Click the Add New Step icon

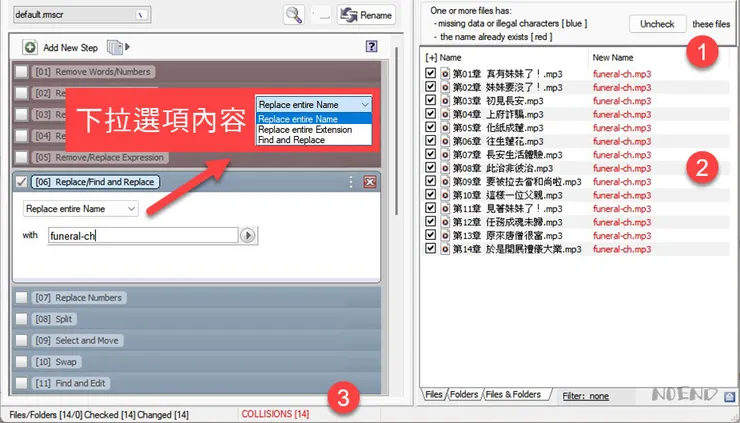30,47
